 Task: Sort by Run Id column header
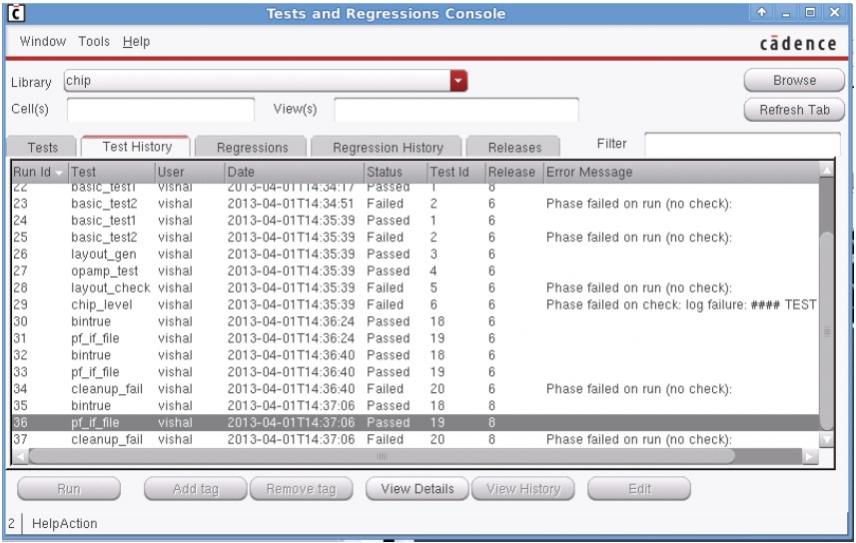(x=39, y=172)
